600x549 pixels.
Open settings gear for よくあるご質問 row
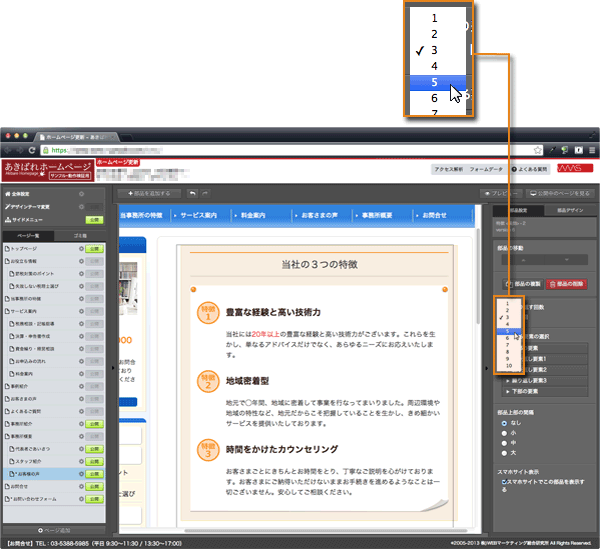81,411
